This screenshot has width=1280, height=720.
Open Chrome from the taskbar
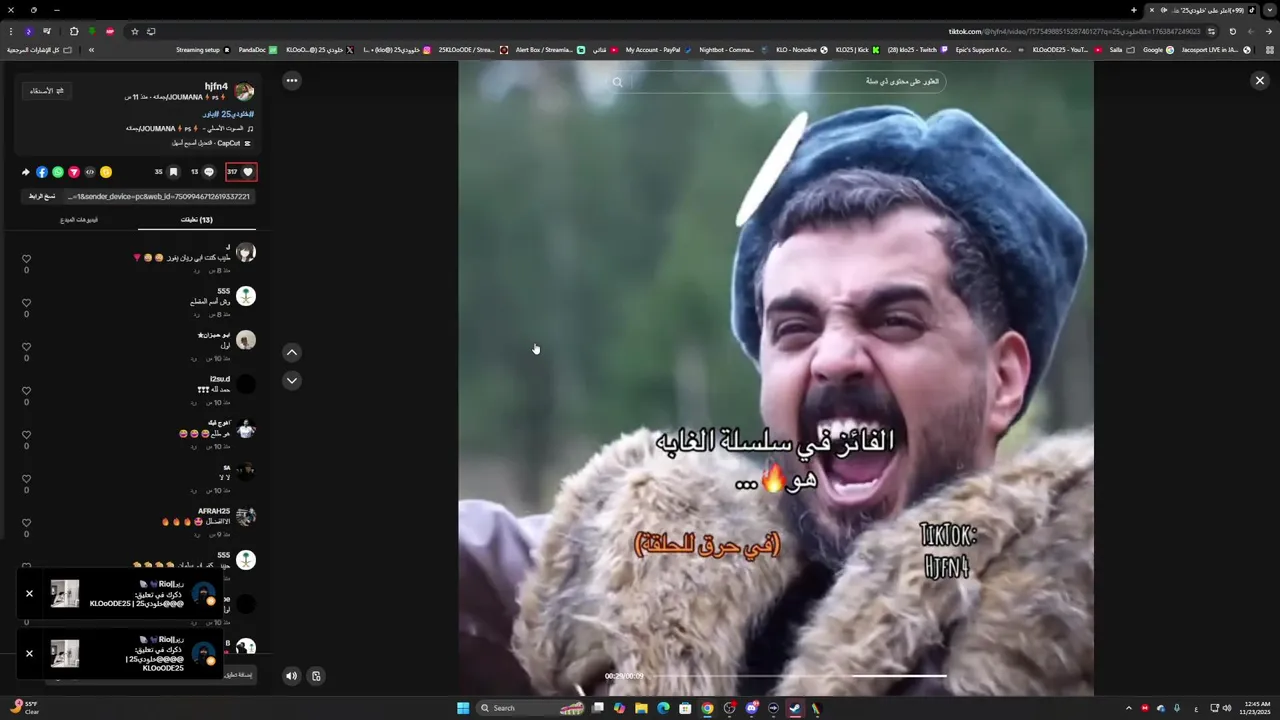(707, 708)
